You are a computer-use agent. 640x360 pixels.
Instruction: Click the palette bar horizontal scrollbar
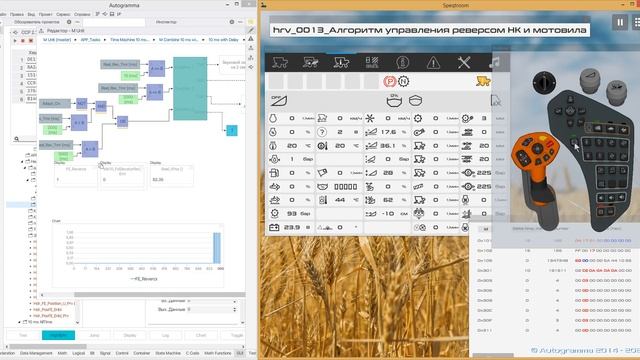[x=48, y=347]
